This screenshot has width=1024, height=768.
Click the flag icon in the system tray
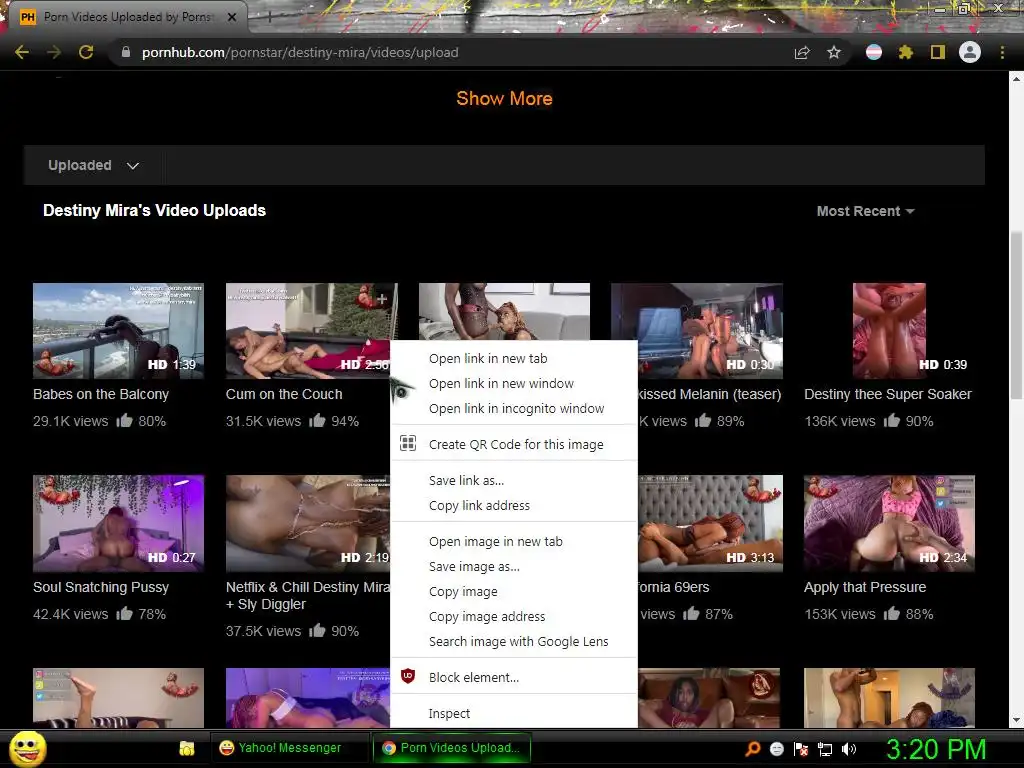point(801,749)
